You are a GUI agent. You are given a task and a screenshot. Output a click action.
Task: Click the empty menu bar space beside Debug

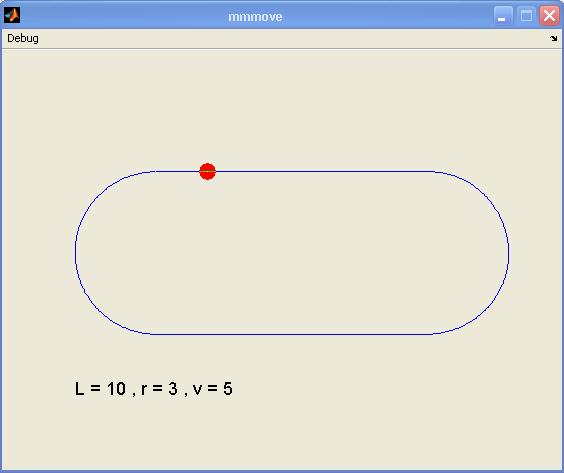(288, 38)
